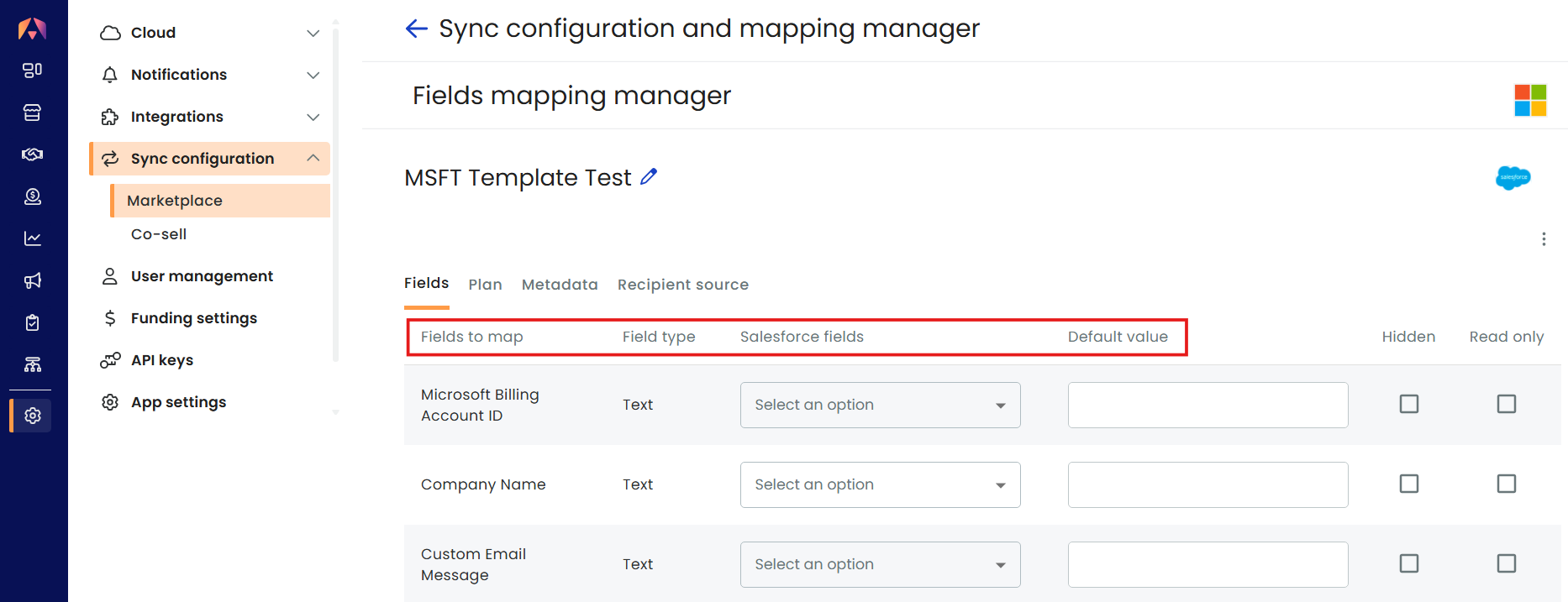Click the bell icon next to Notifications
This screenshot has width=1568, height=602.
[x=110, y=75]
